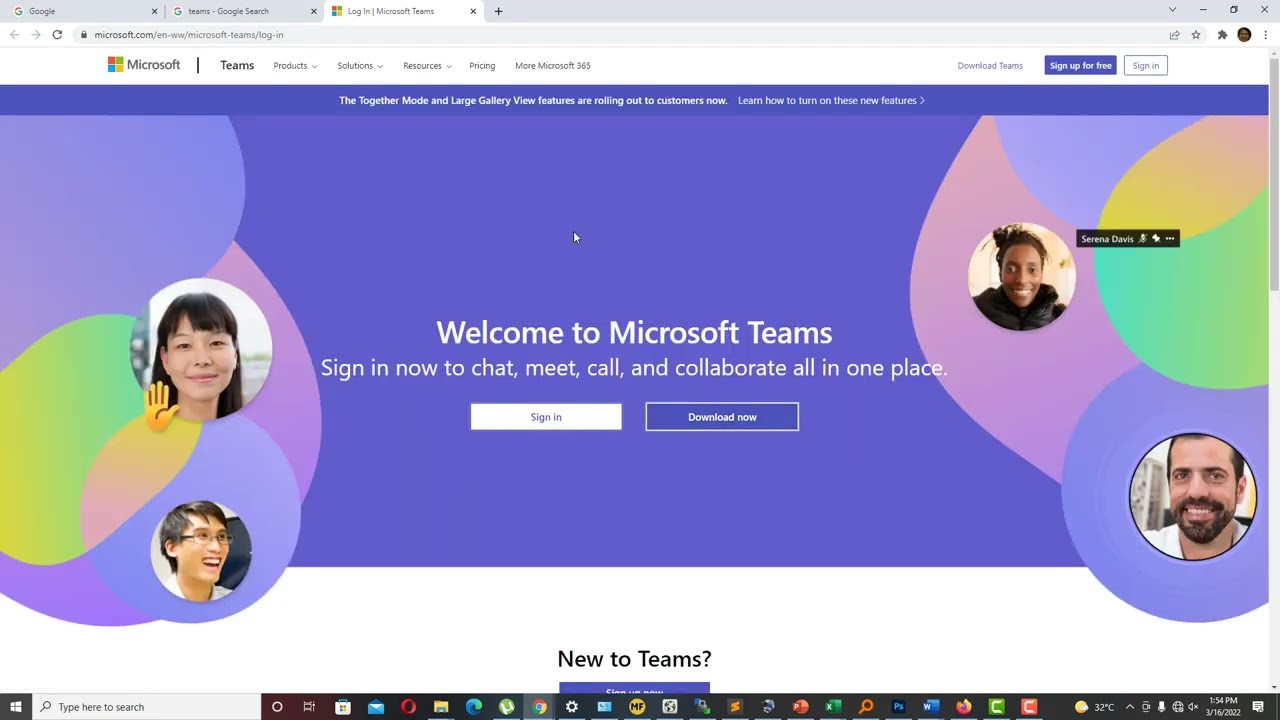
Task: Open the Pricing menu item
Action: [x=482, y=66]
